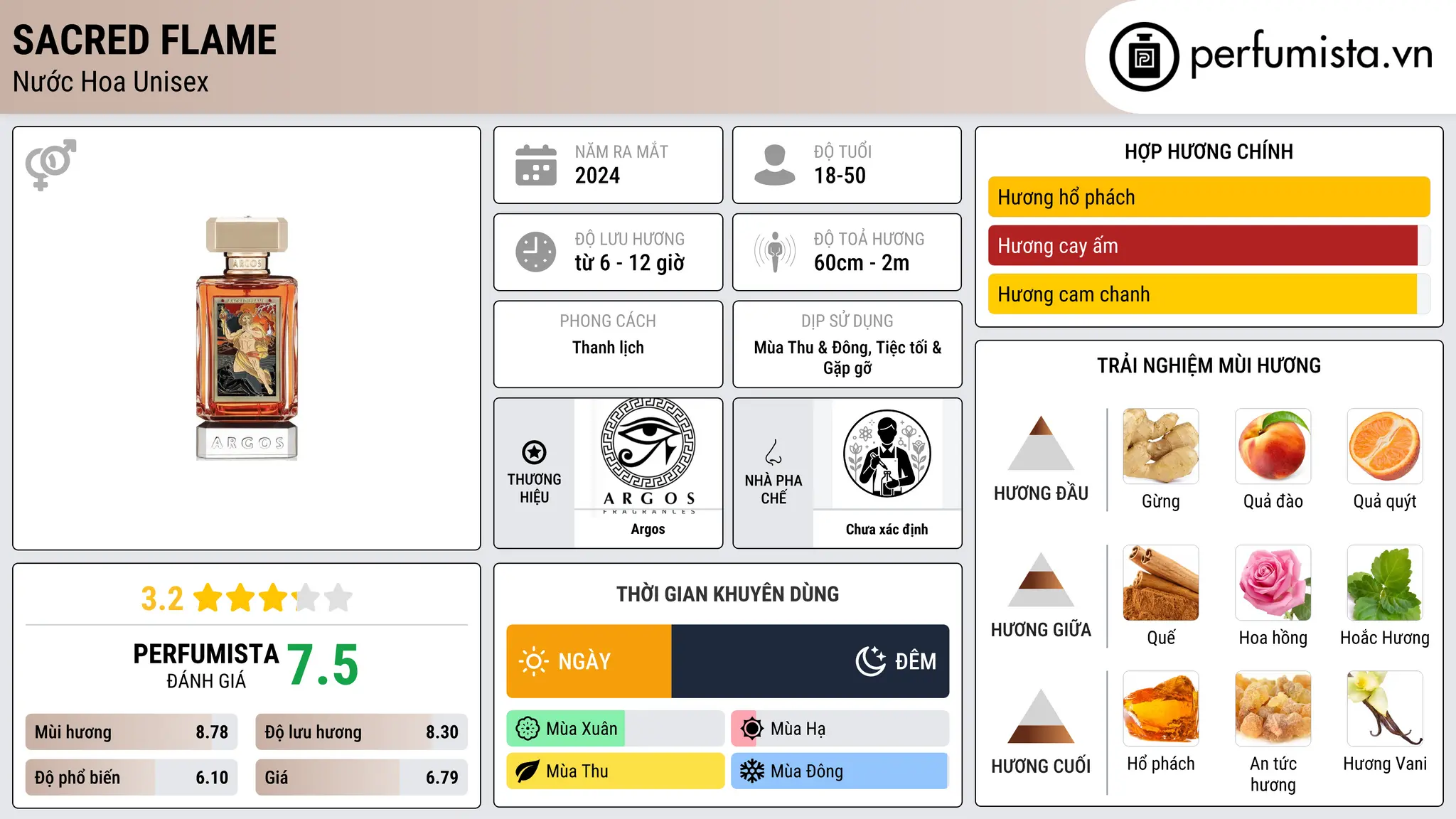The image size is (1456, 819).
Task: Click the sun icon for Mùa Hạ
Action: (x=751, y=729)
